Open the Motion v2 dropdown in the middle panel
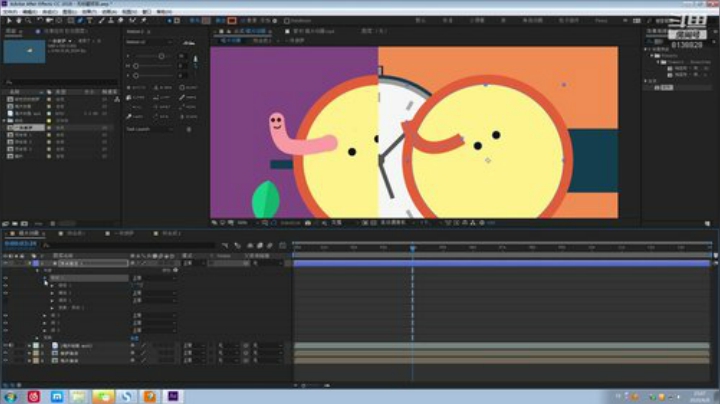Screen dimensions: 720x404 tap(150, 42)
